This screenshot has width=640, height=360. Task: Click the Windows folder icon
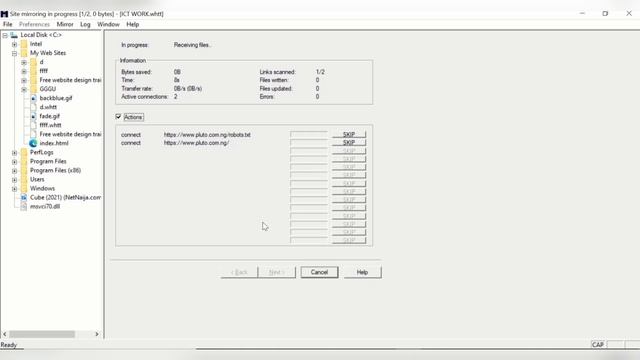point(24,188)
